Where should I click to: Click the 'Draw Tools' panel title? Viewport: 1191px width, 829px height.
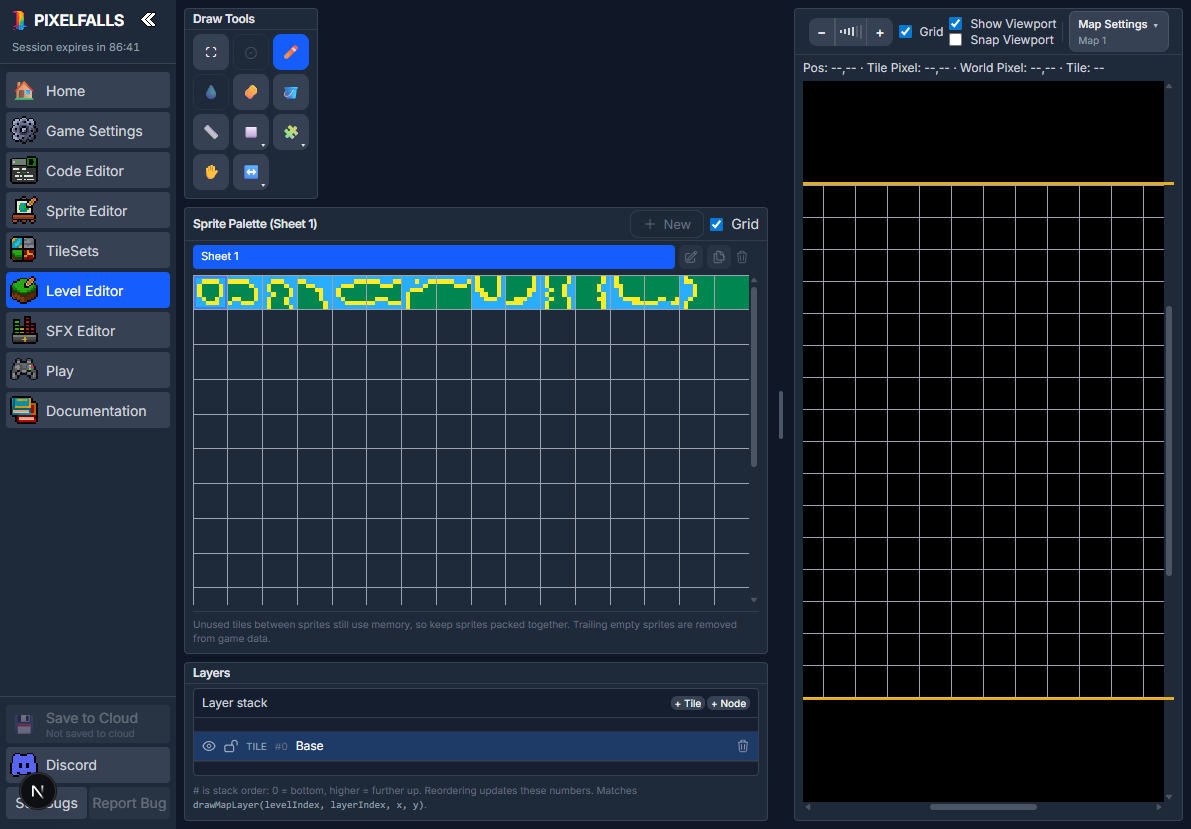pos(224,19)
